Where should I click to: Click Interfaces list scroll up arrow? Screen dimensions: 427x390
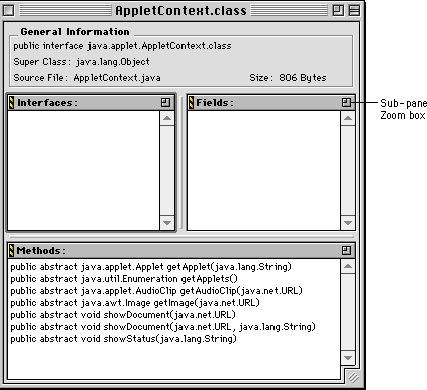(x=167, y=118)
